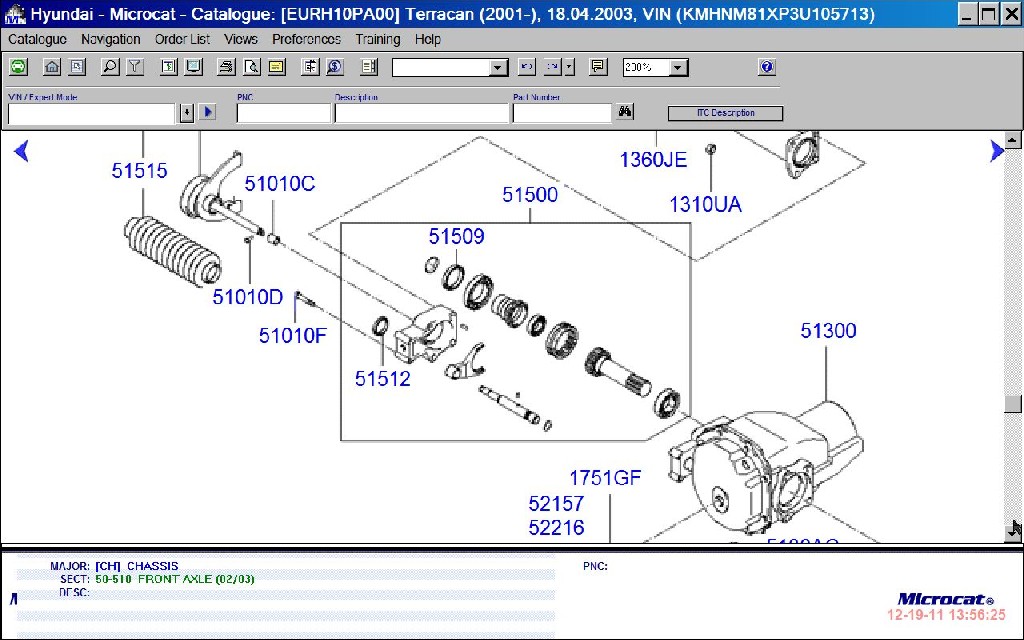This screenshot has width=1024, height=640.
Task: Click inside the Description input field
Action: pos(421,114)
